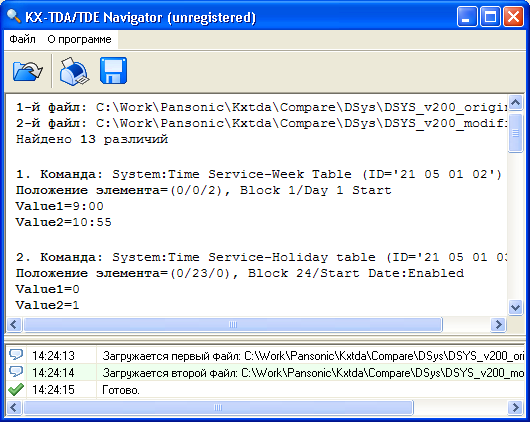Click the green checkmark icon beside Готово
The image size is (530, 422).
[x=16, y=390]
